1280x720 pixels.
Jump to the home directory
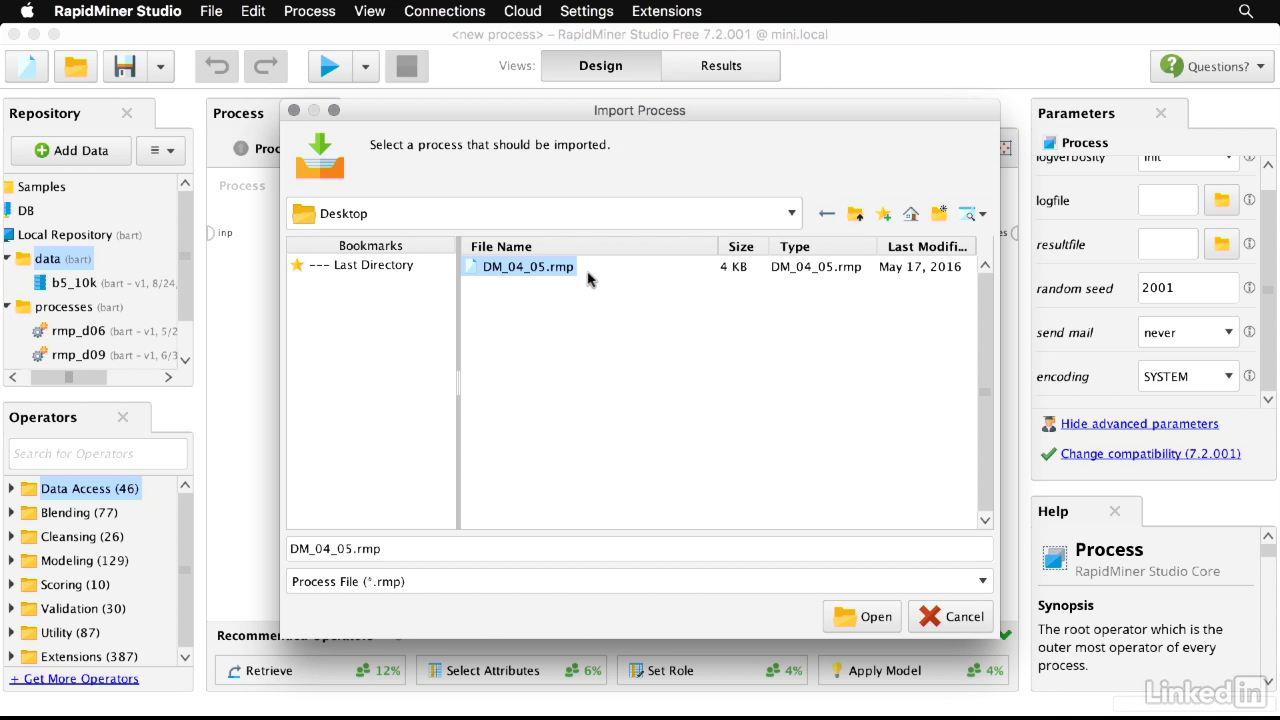pos(911,214)
